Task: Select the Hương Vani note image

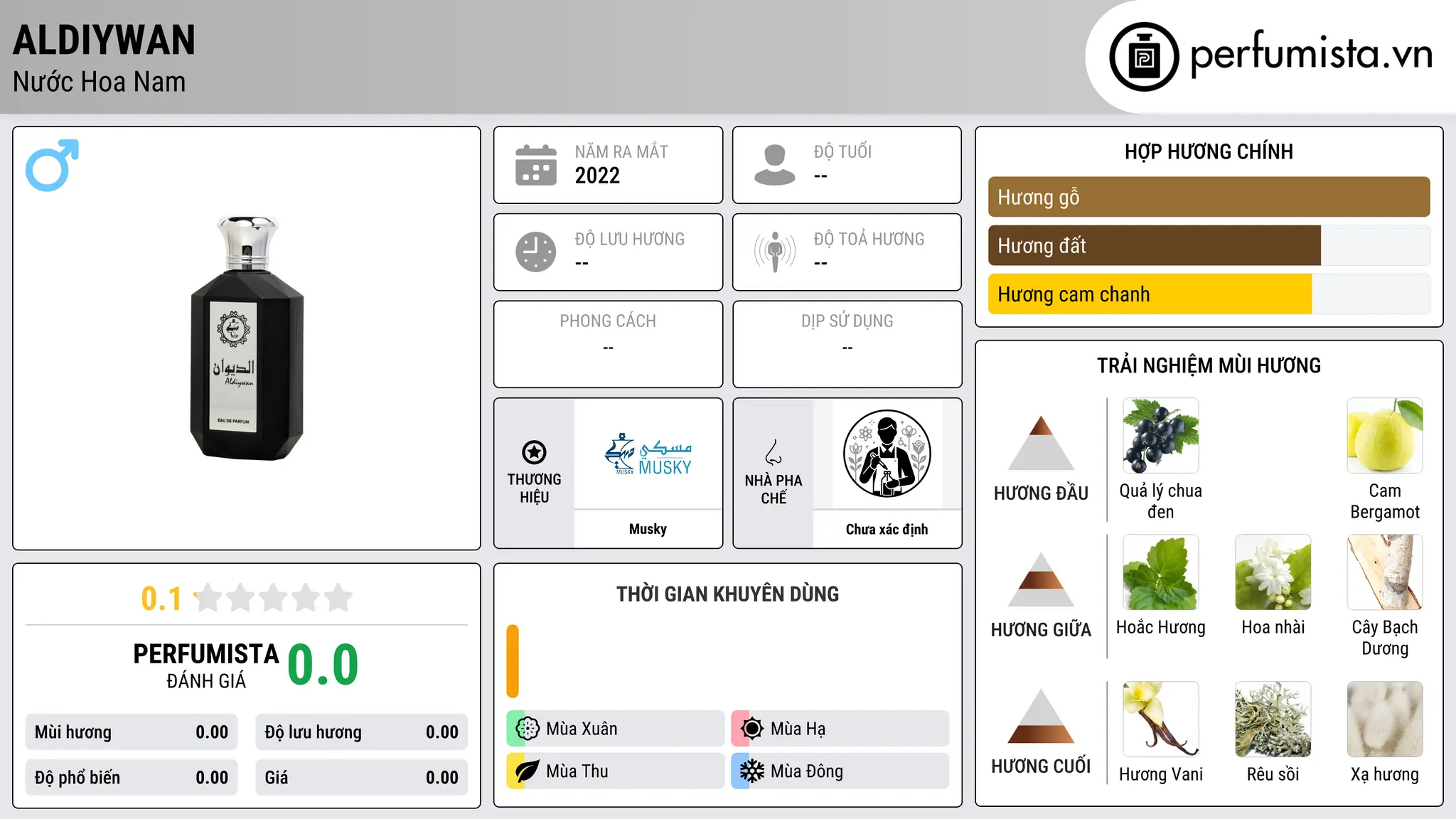Action: tap(1160, 719)
